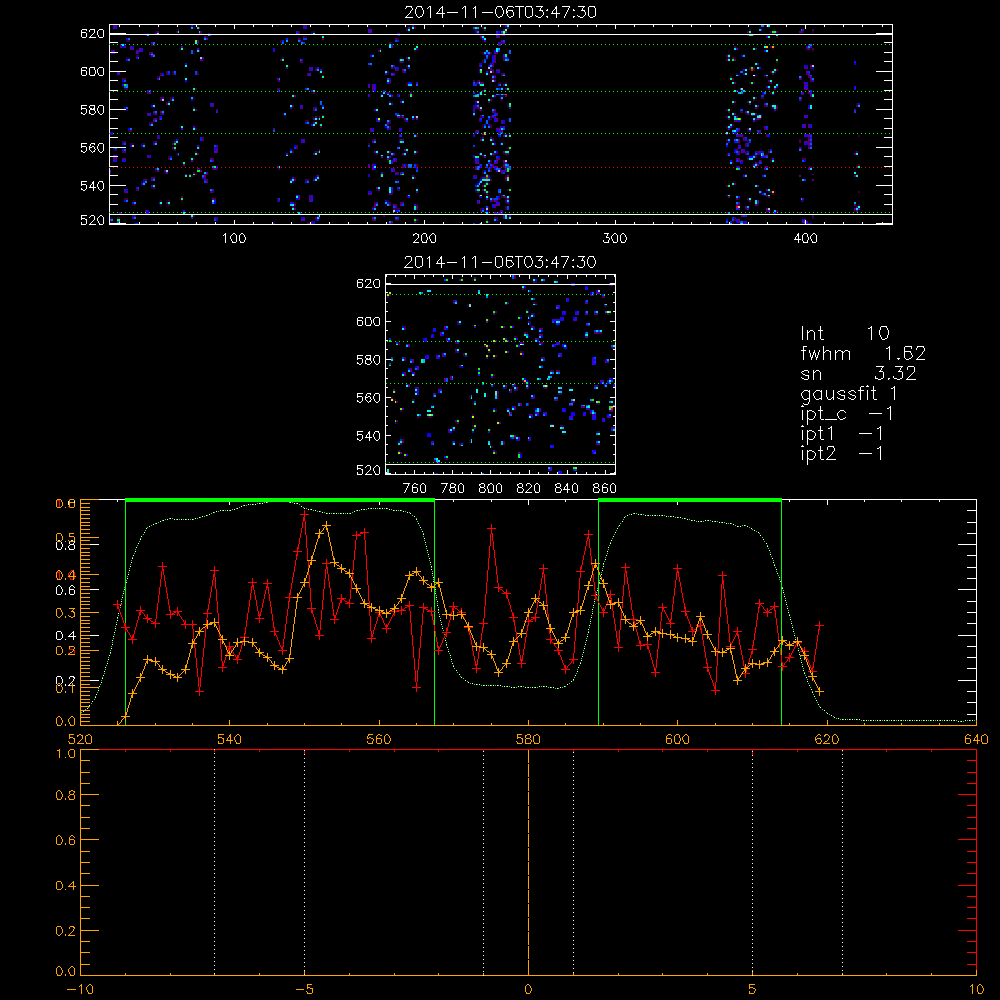Image resolution: width=1000 pixels, height=1000 pixels.
Task: Click the 1.0 y-axis label of bottom plot
Action: (66, 754)
